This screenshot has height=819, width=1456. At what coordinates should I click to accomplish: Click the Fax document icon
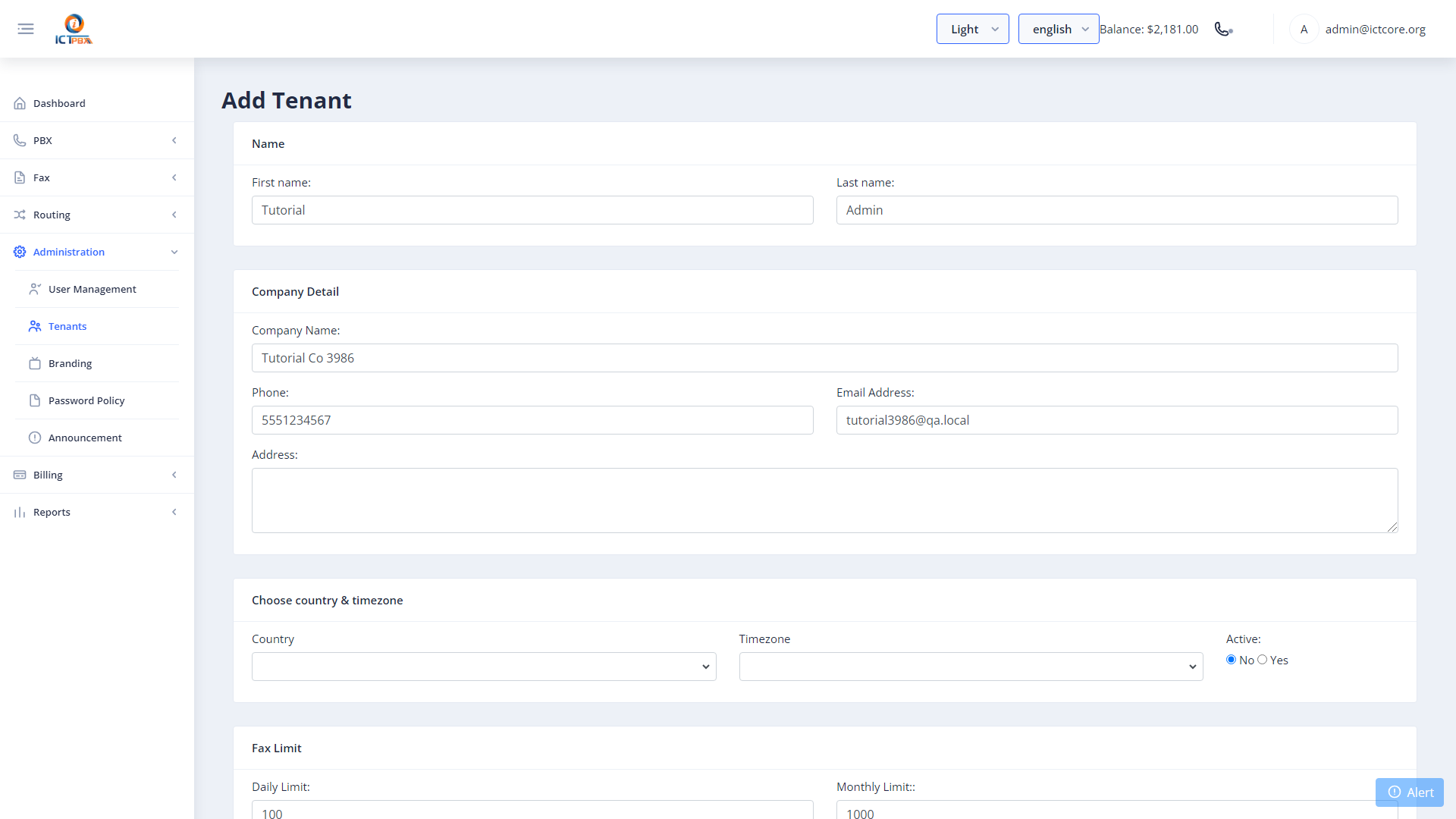point(20,177)
